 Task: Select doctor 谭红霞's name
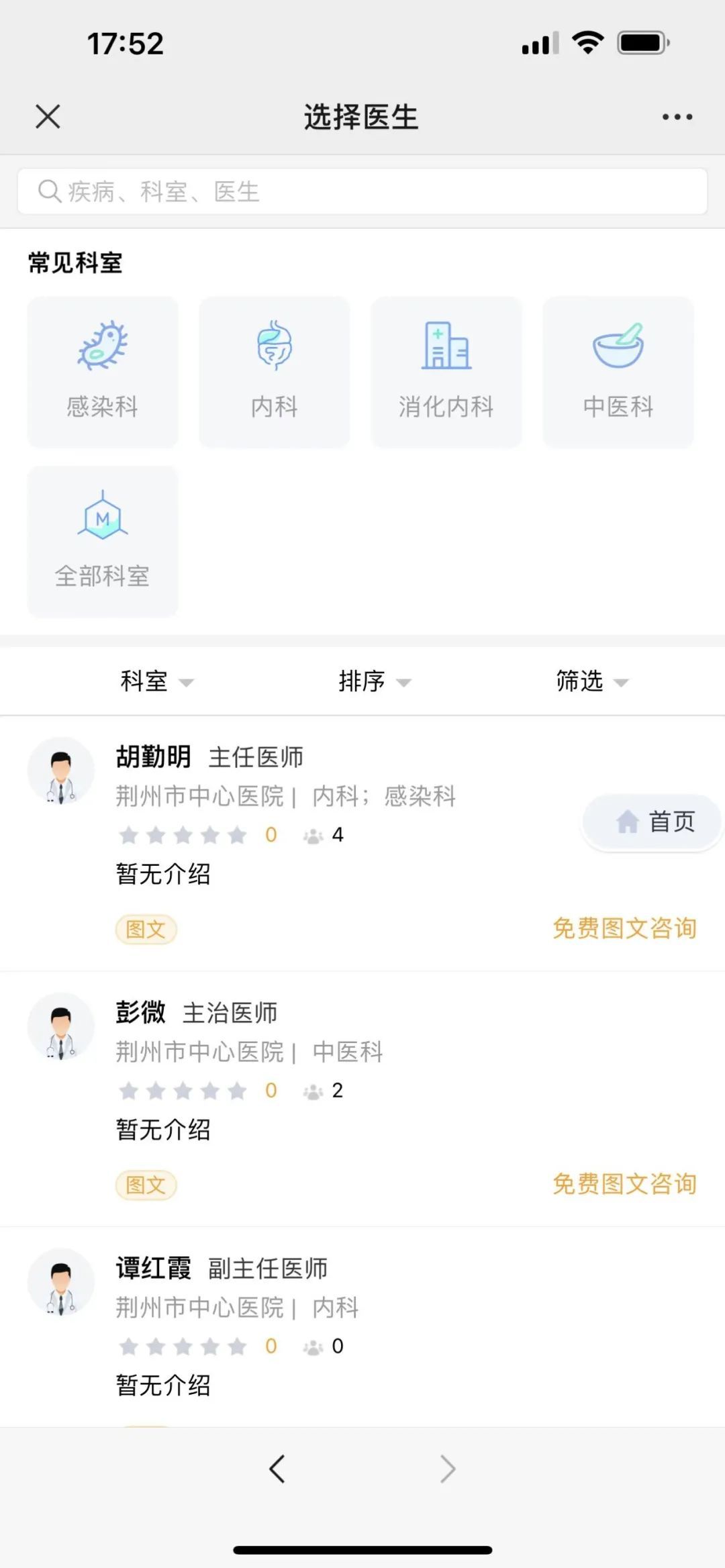(x=154, y=1268)
